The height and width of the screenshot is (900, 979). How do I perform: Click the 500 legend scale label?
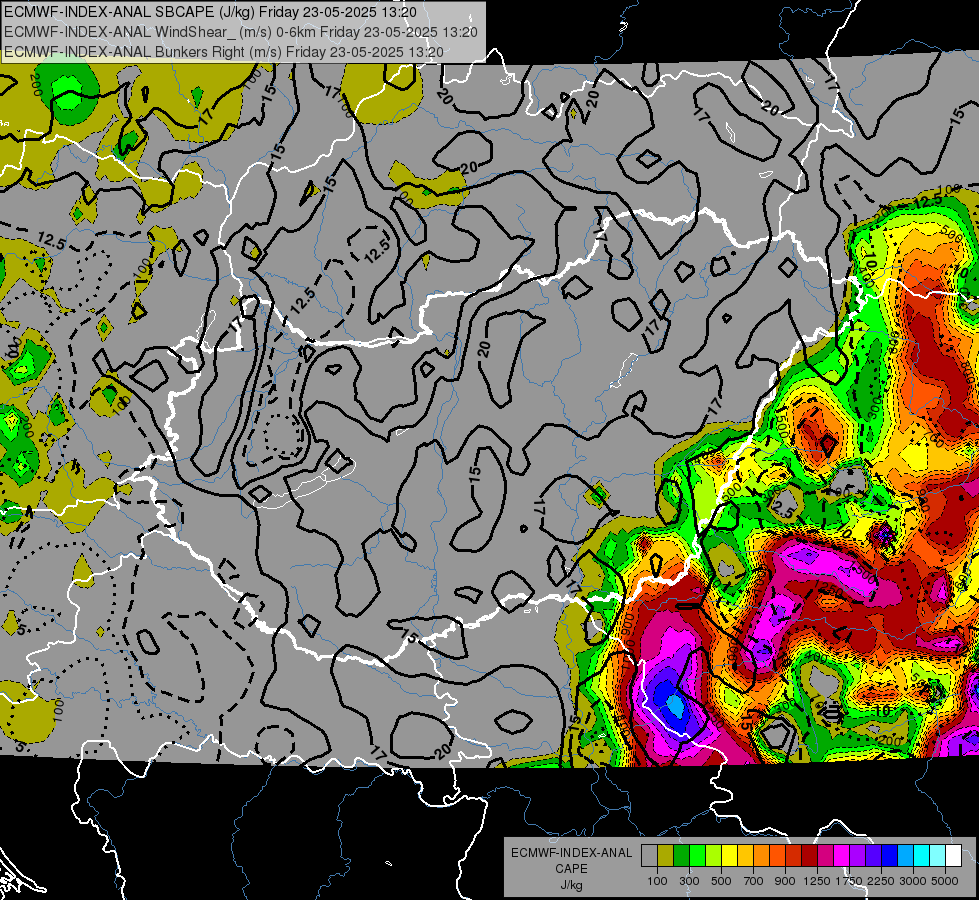[721, 881]
